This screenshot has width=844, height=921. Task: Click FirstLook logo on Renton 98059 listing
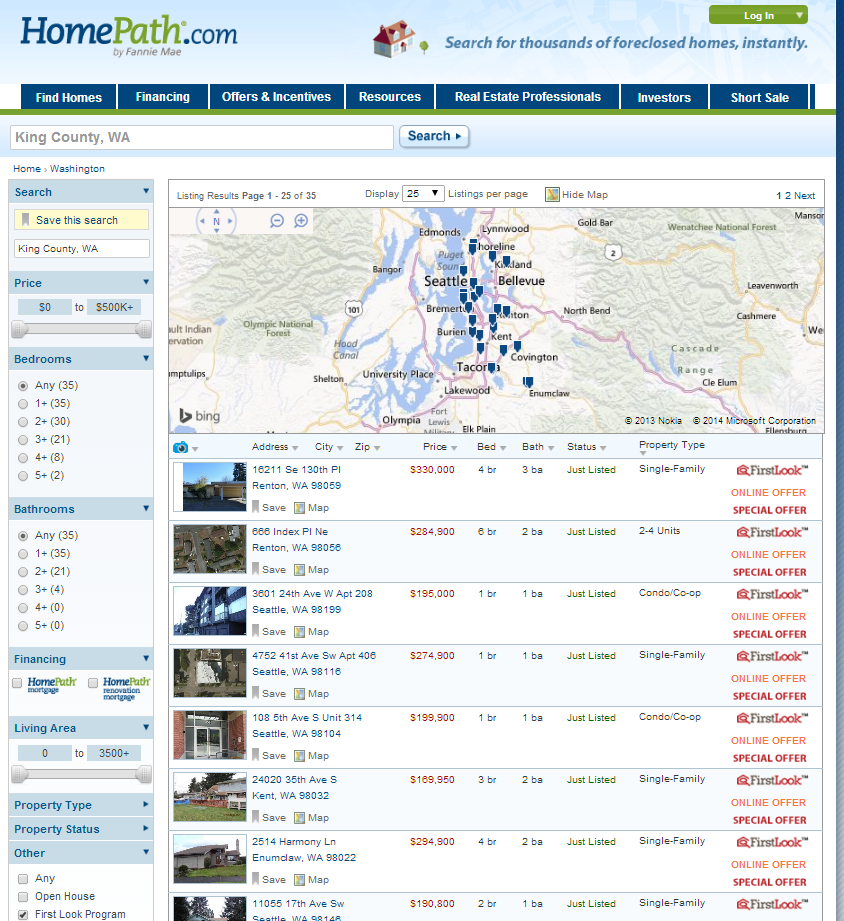pos(772,470)
